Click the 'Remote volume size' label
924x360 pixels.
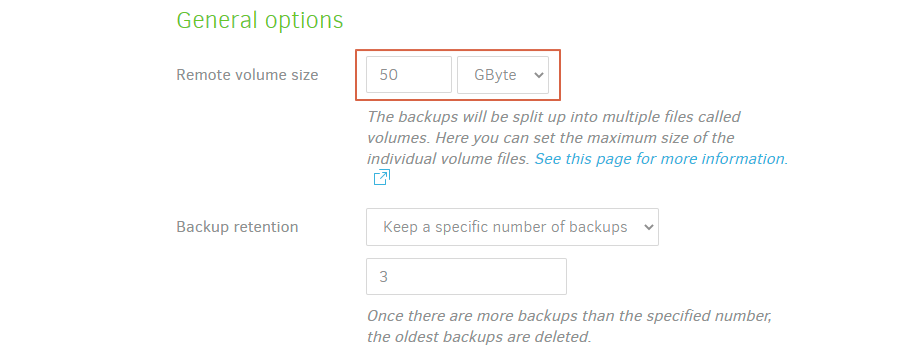click(247, 75)
